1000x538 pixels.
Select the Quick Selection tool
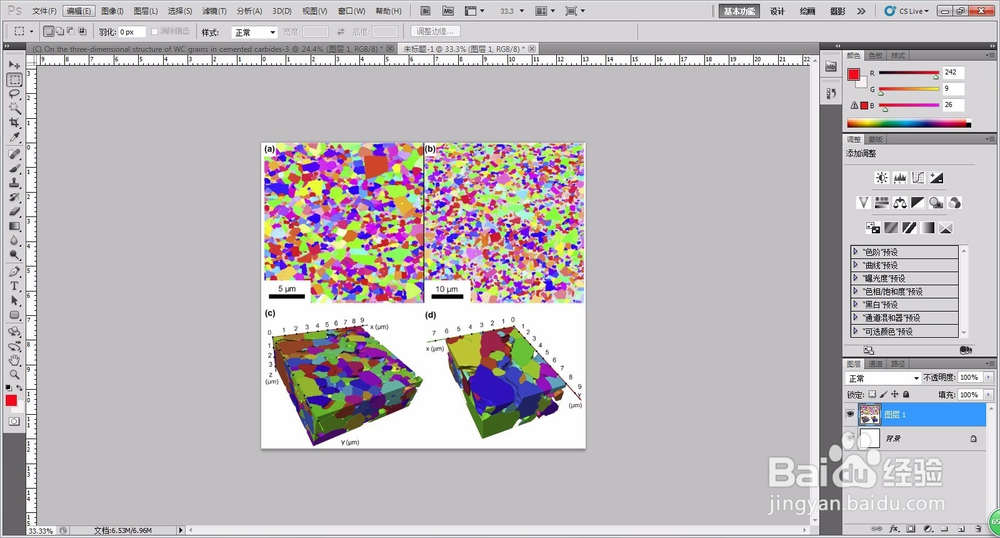(x=14, y=108)
